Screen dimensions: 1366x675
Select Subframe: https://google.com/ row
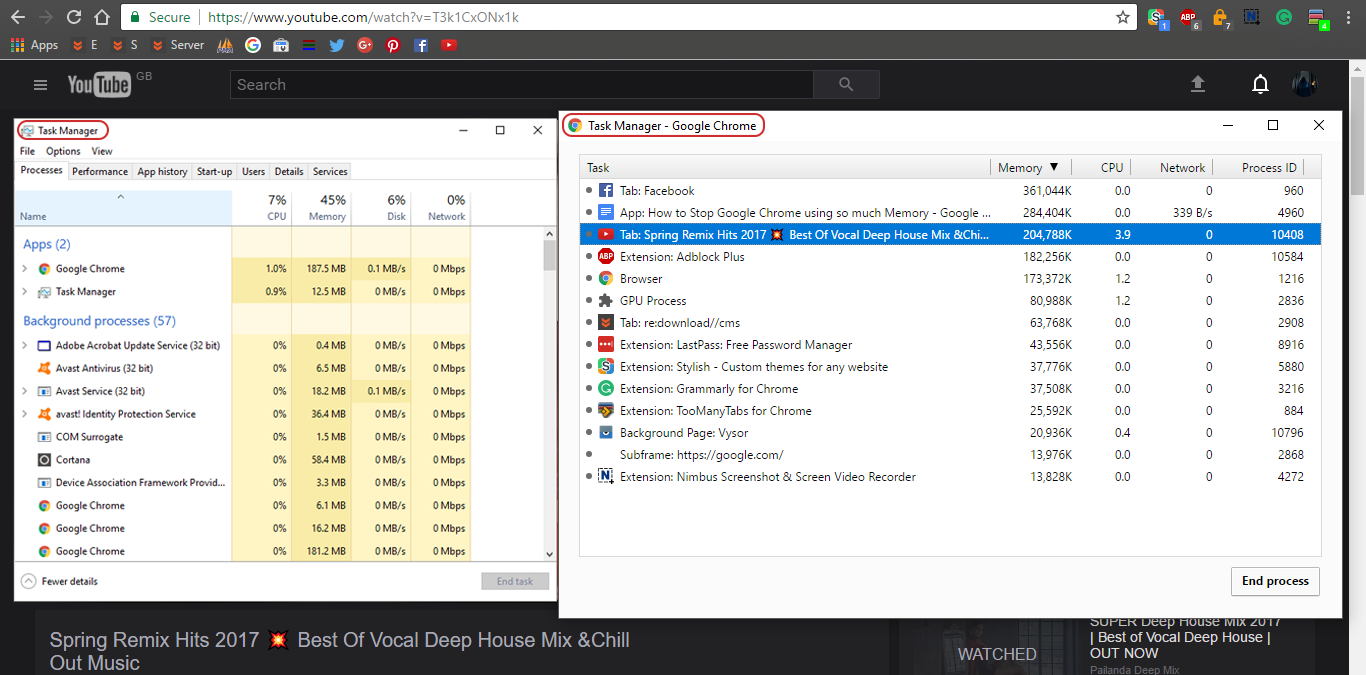pos(950,455)
